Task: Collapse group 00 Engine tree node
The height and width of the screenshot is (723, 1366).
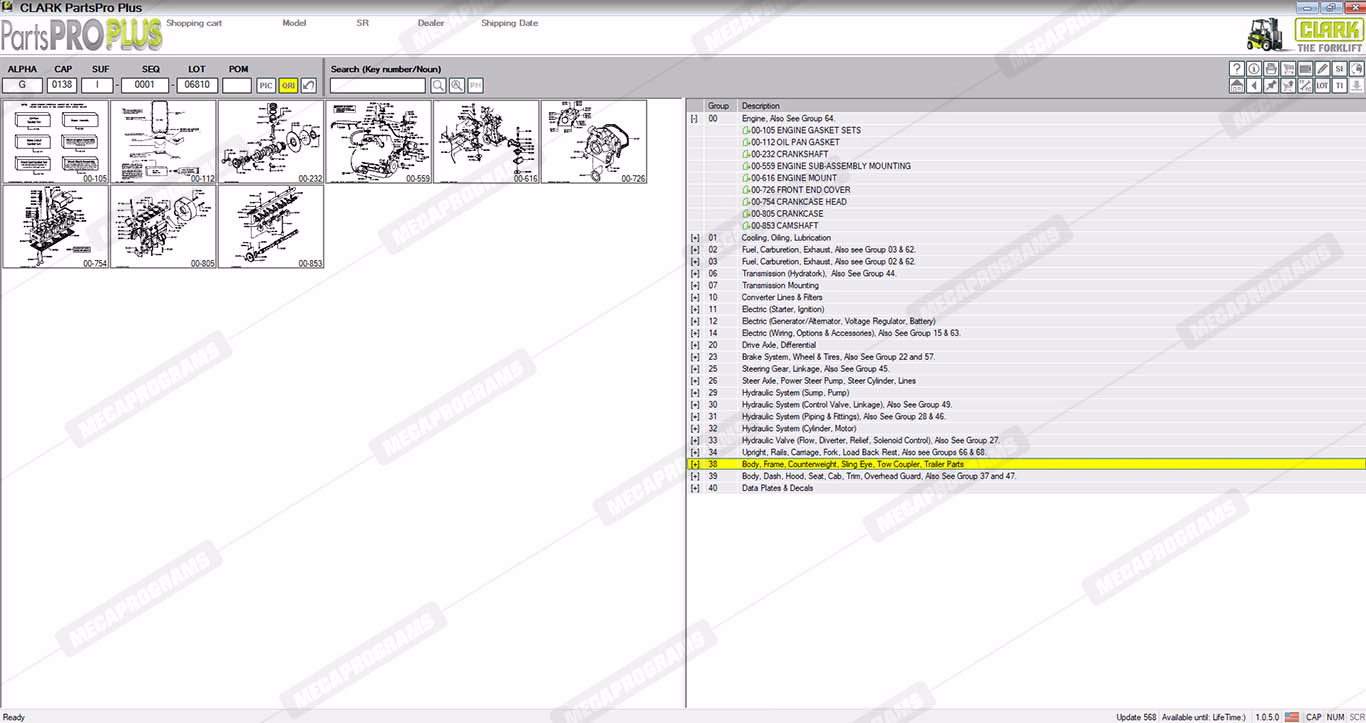Action: pyautogui.click(x=694, y=118)
